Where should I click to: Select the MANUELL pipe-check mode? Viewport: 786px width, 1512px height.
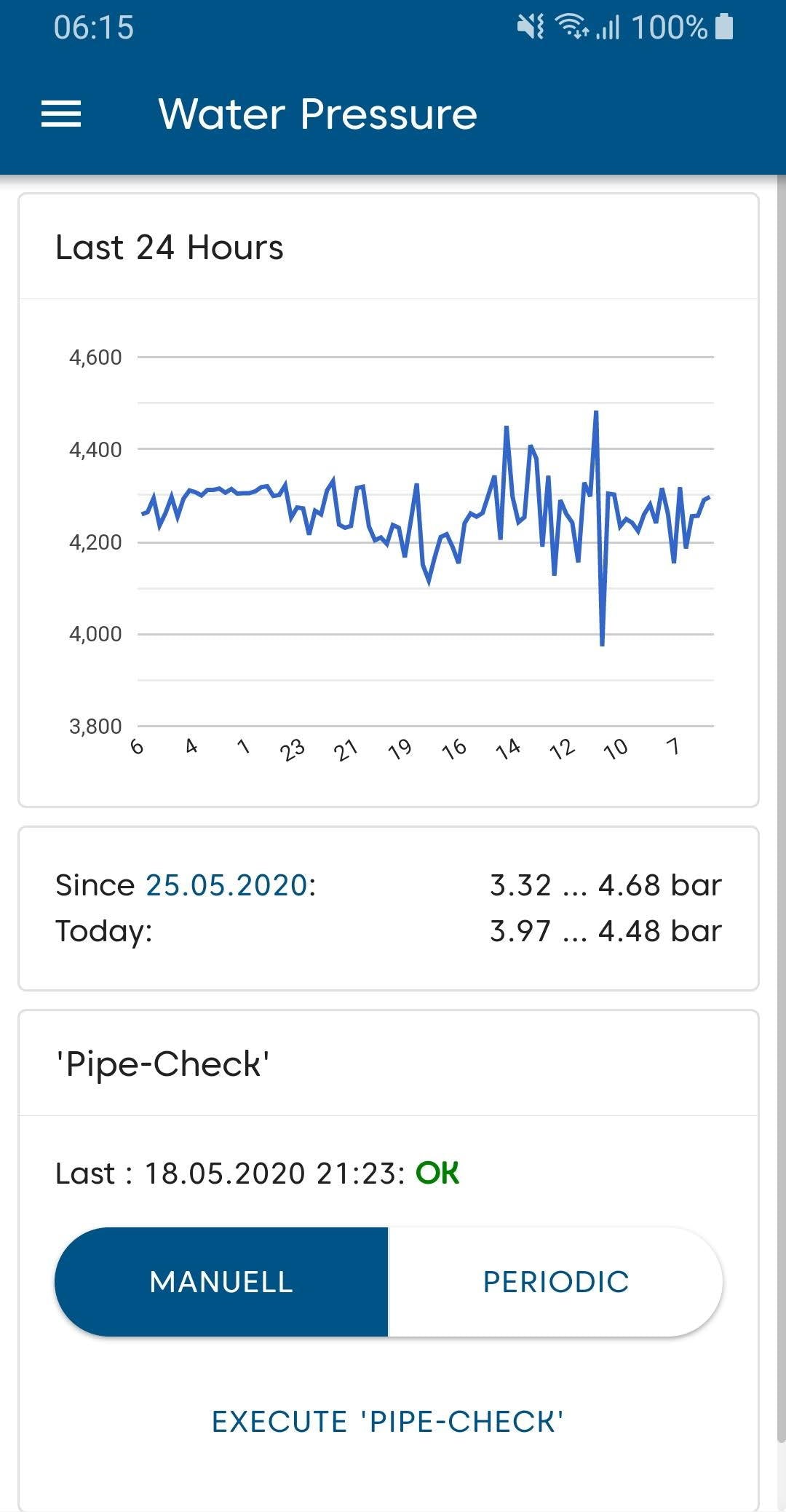coord(221,1282)
